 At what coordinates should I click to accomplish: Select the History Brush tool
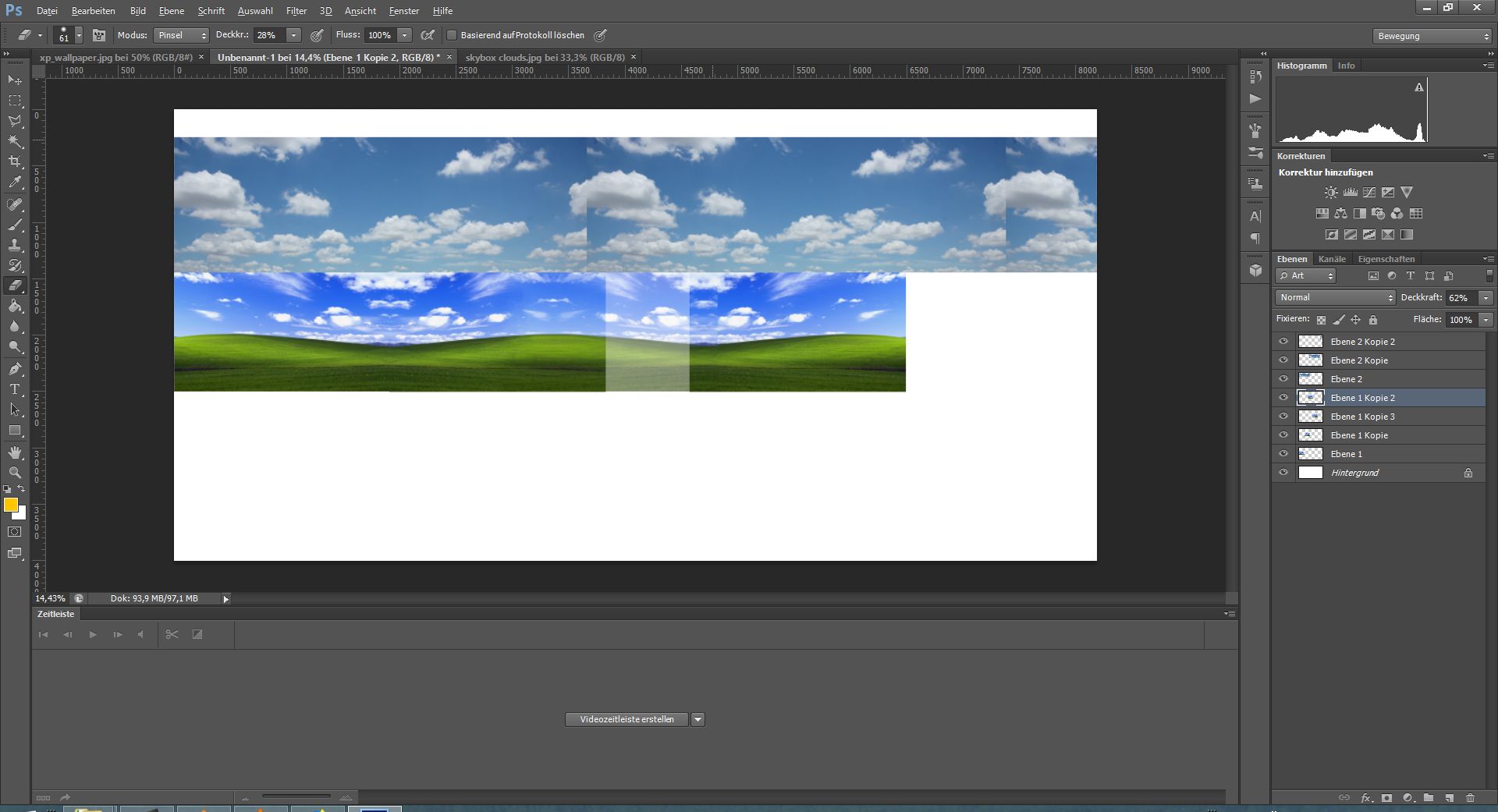pyautogui.click(x=15, y=265)
